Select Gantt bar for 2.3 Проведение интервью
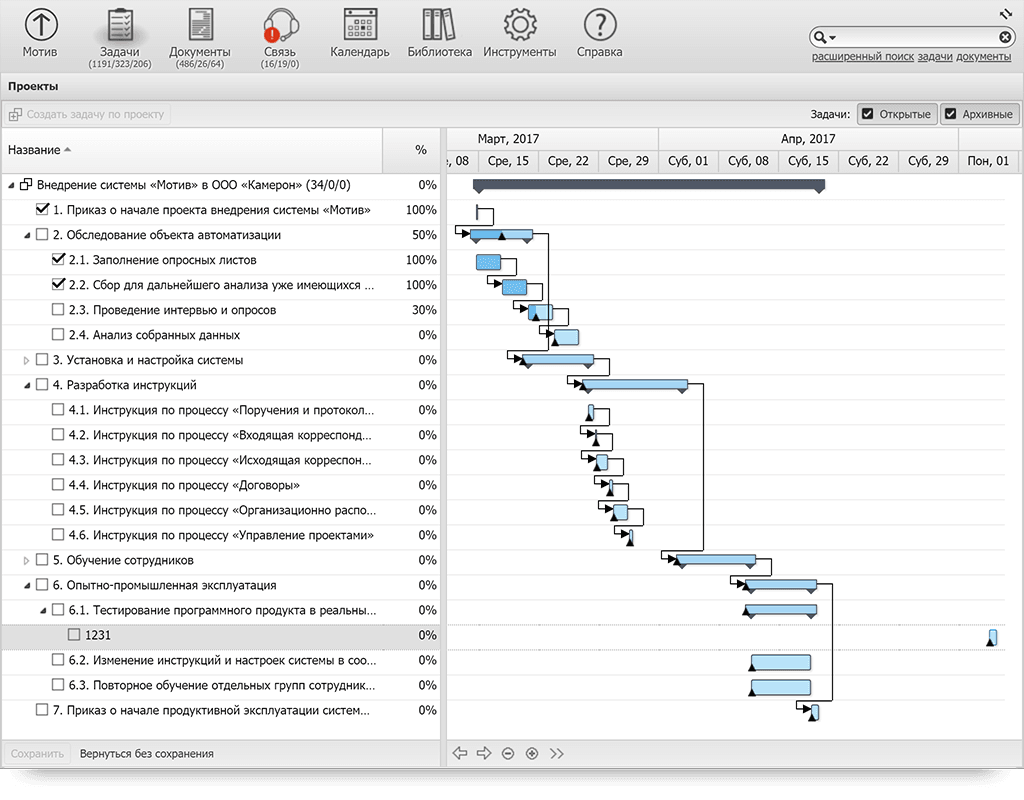The height and width of the screenshot is (800, 1024). (x=540, y=312)
